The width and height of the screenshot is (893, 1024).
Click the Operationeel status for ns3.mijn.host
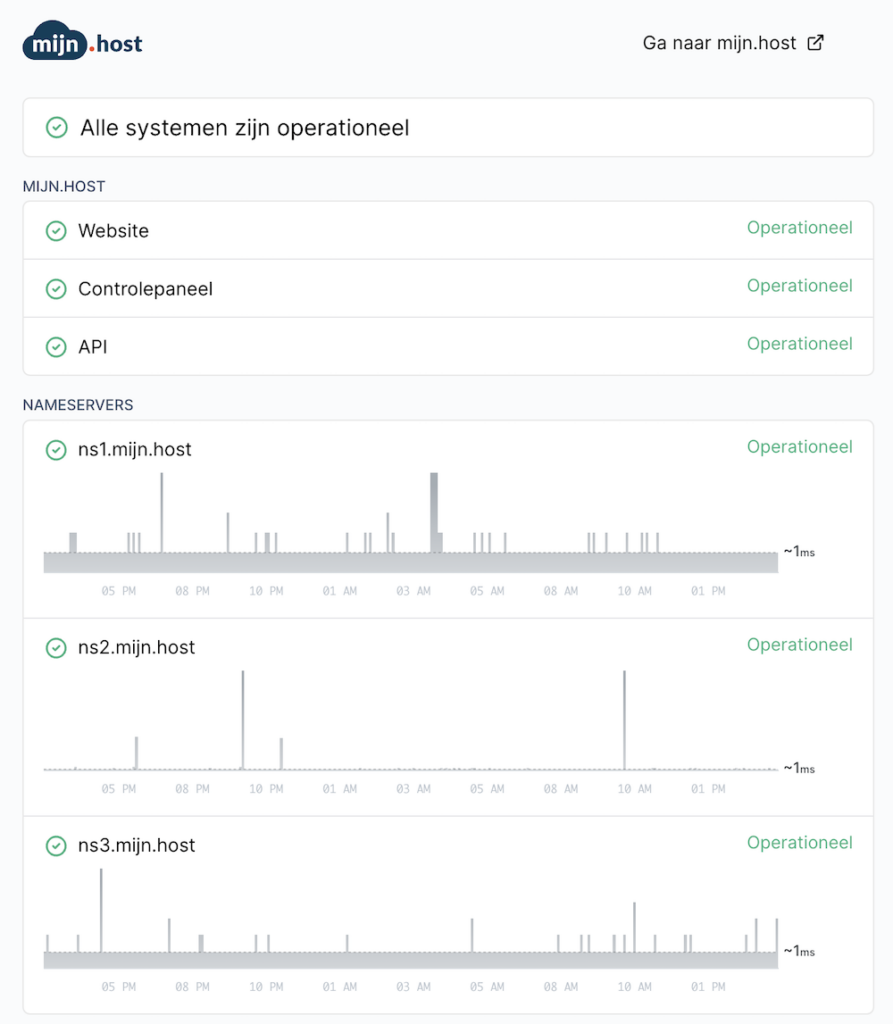click(799, 843)
